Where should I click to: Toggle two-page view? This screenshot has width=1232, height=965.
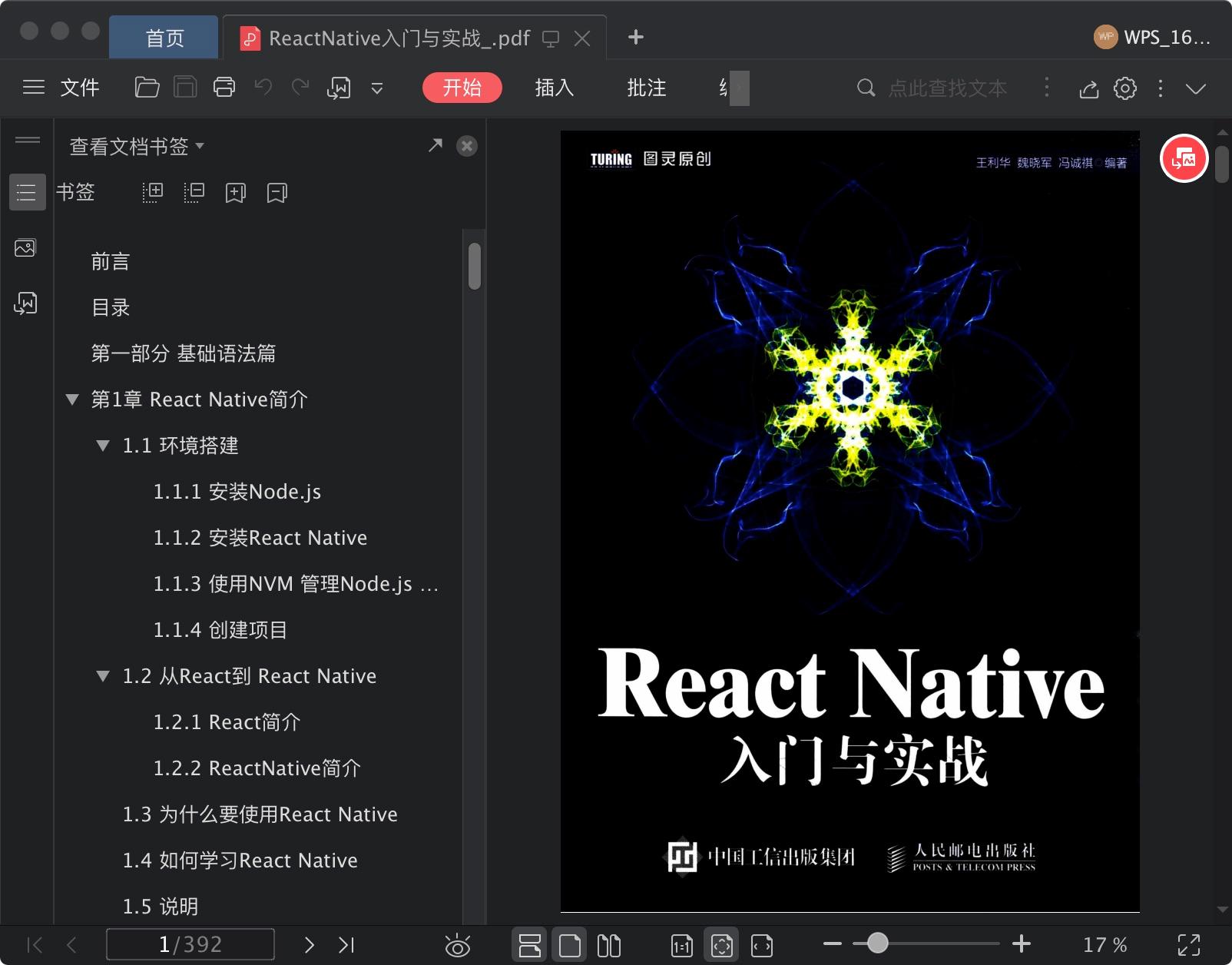coord(609,945)
